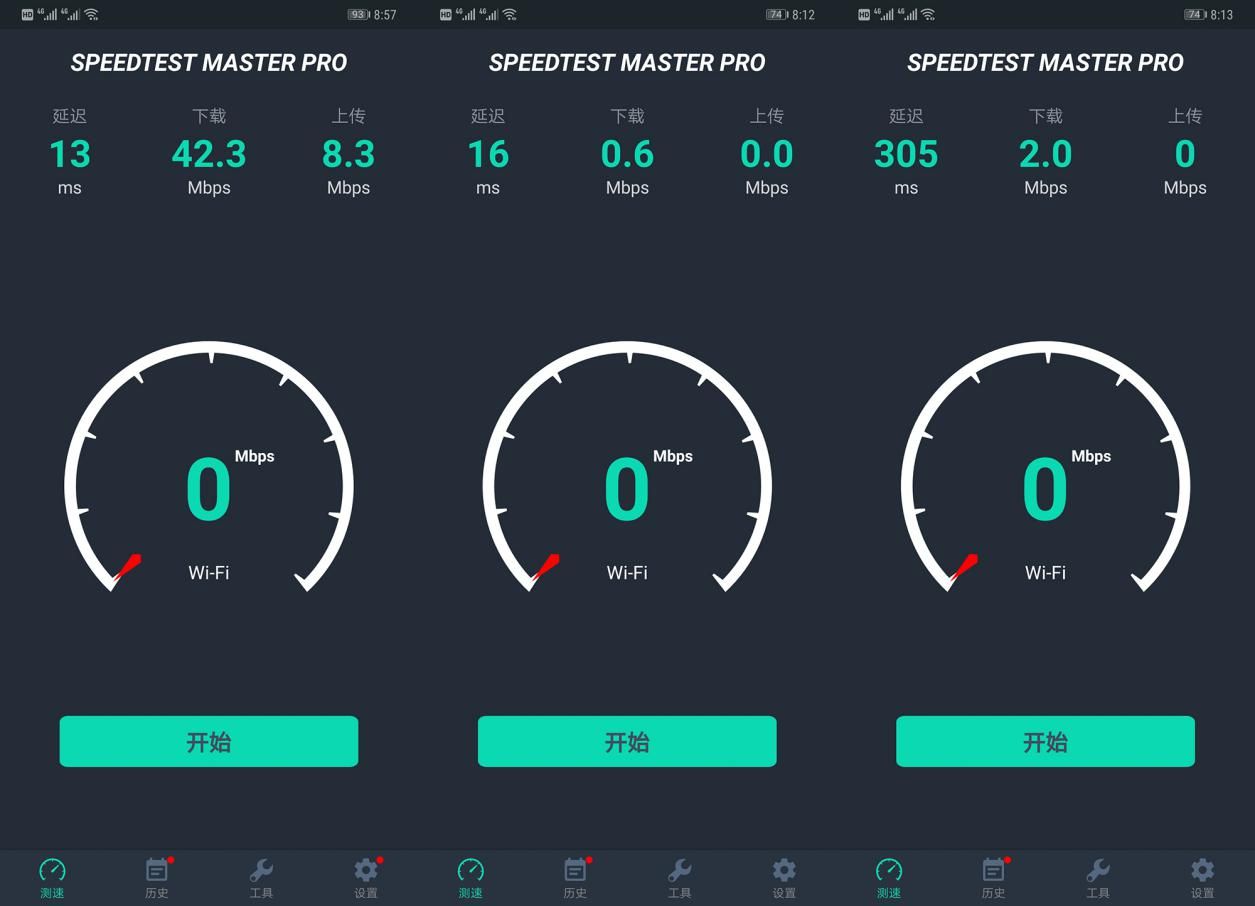Tap the HD status icon on the 8:13 screen

tap(863, 15)
